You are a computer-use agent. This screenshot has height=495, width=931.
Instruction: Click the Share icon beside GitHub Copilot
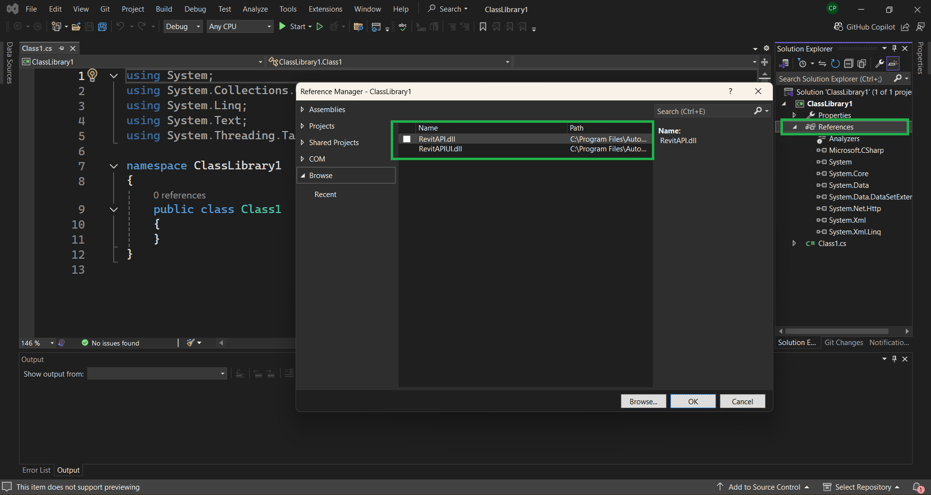[x=905, y=27]
